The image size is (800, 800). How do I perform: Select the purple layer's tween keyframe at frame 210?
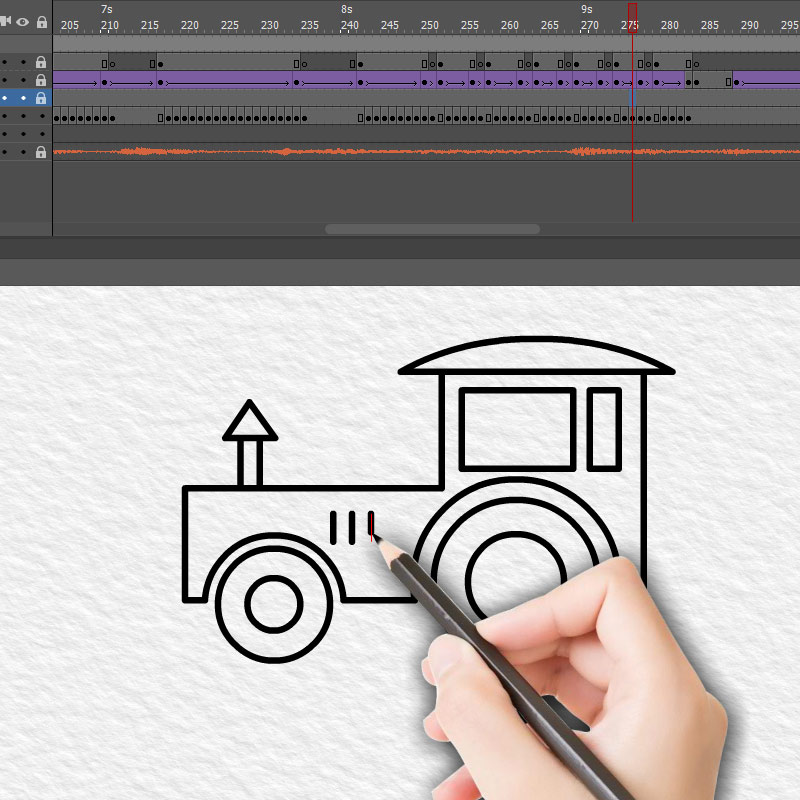[x=105, y=82]
